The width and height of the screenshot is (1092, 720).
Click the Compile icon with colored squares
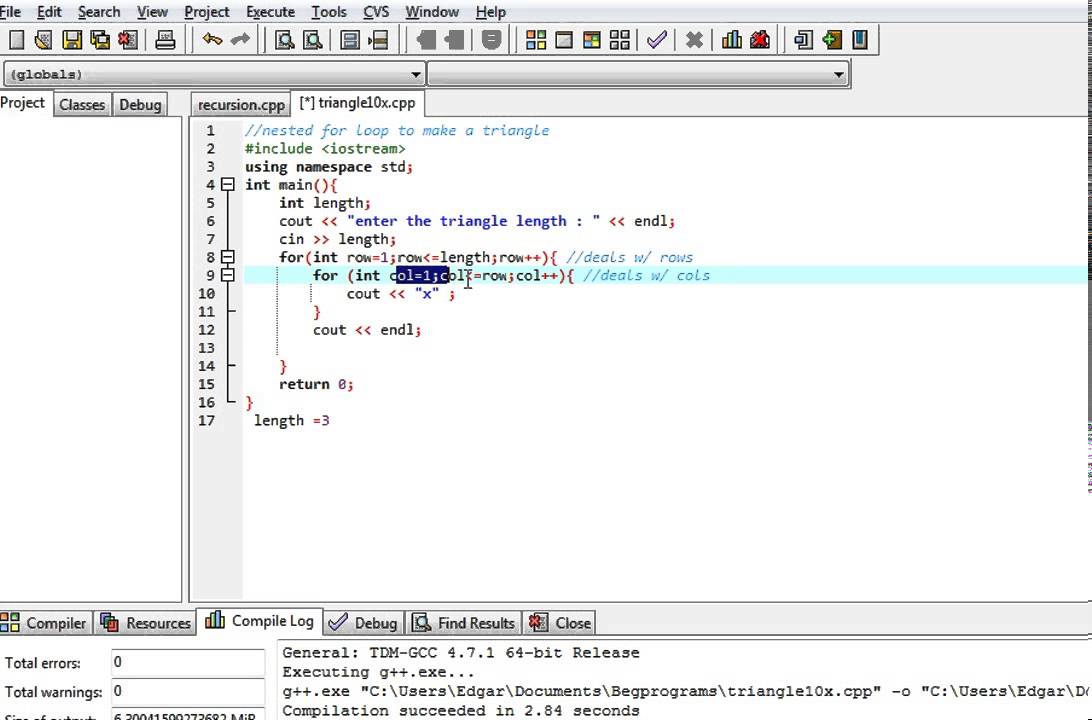tap(536, 40)
